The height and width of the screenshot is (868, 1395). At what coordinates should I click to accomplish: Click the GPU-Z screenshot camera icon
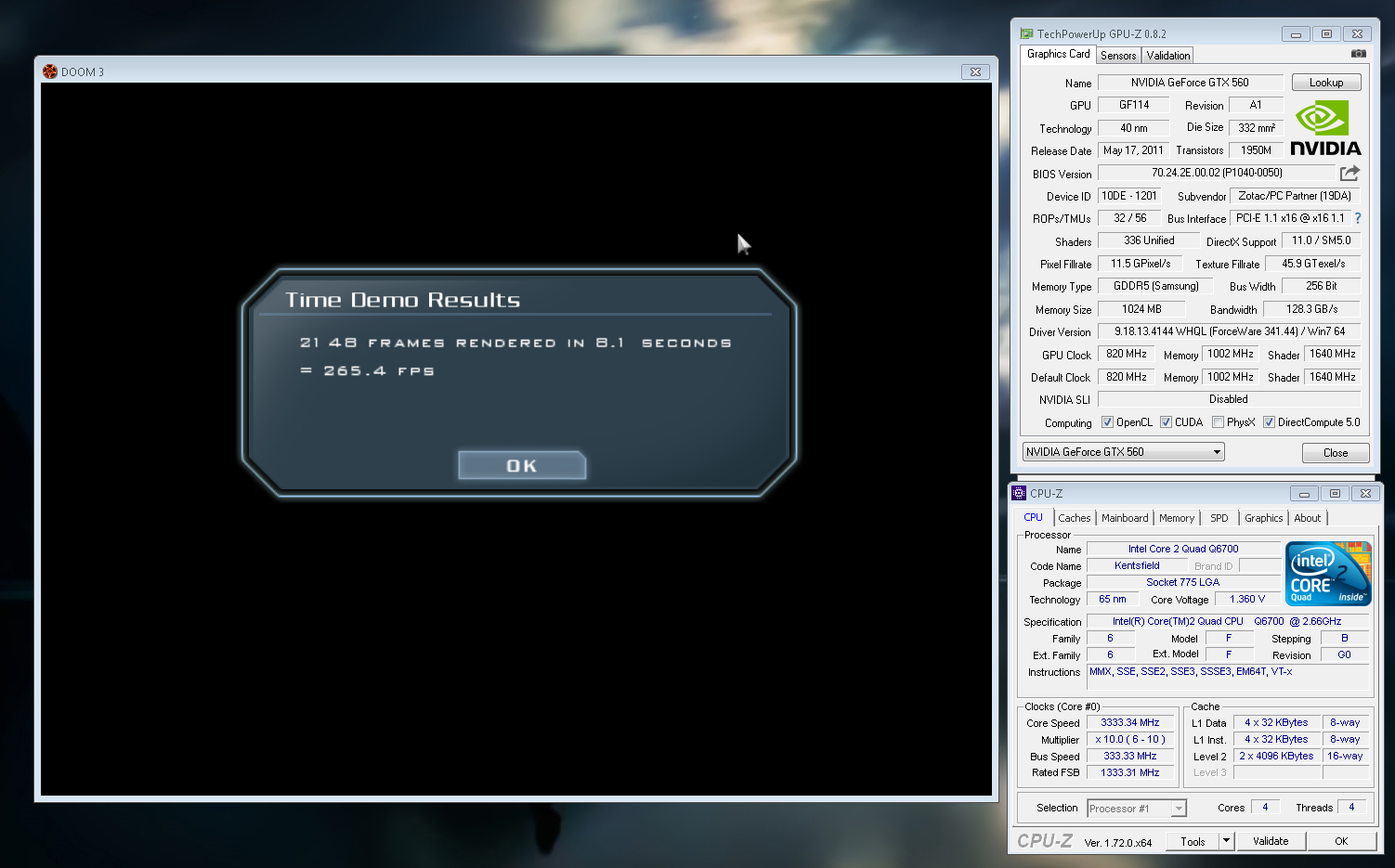click(x=1359, y=54)
